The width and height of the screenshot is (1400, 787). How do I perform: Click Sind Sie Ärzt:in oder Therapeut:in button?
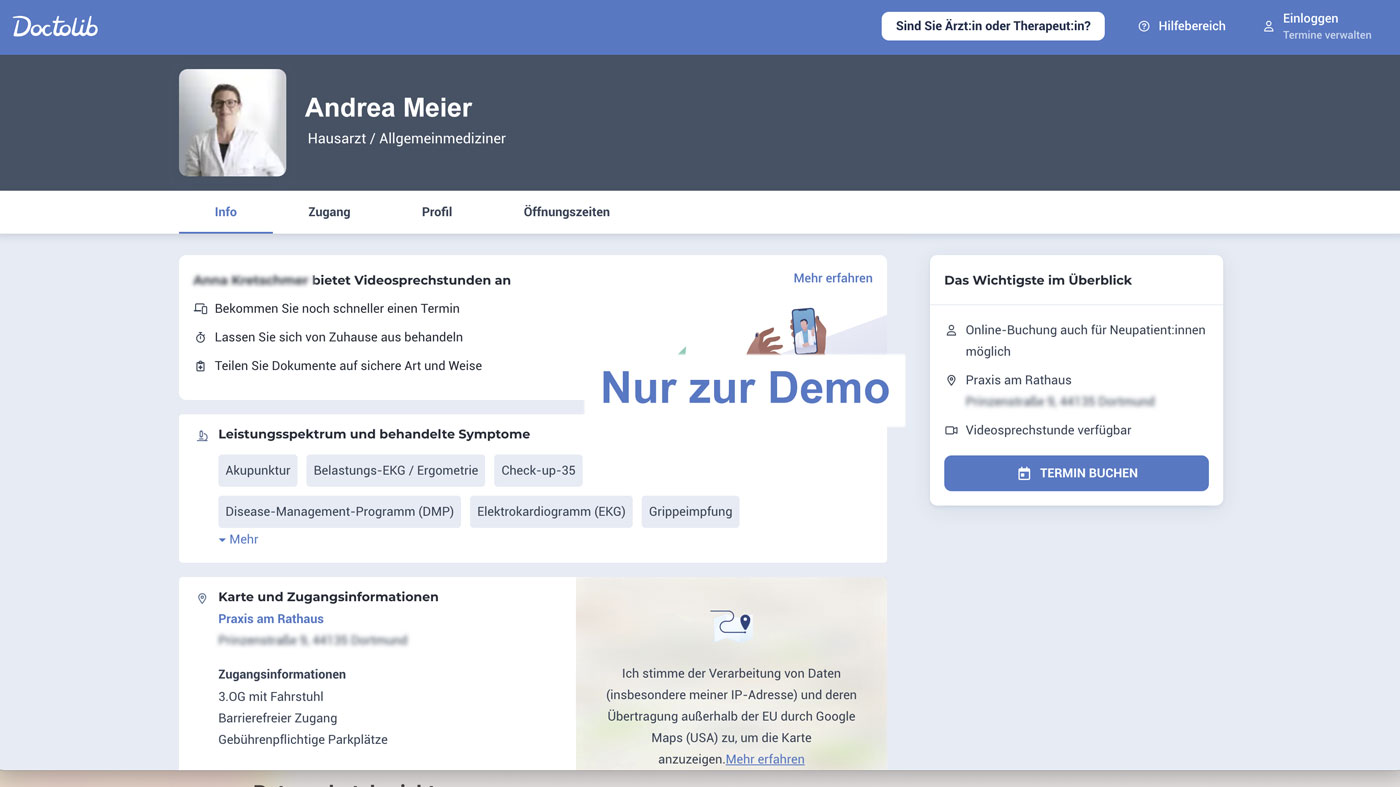(x=992, y=27)
